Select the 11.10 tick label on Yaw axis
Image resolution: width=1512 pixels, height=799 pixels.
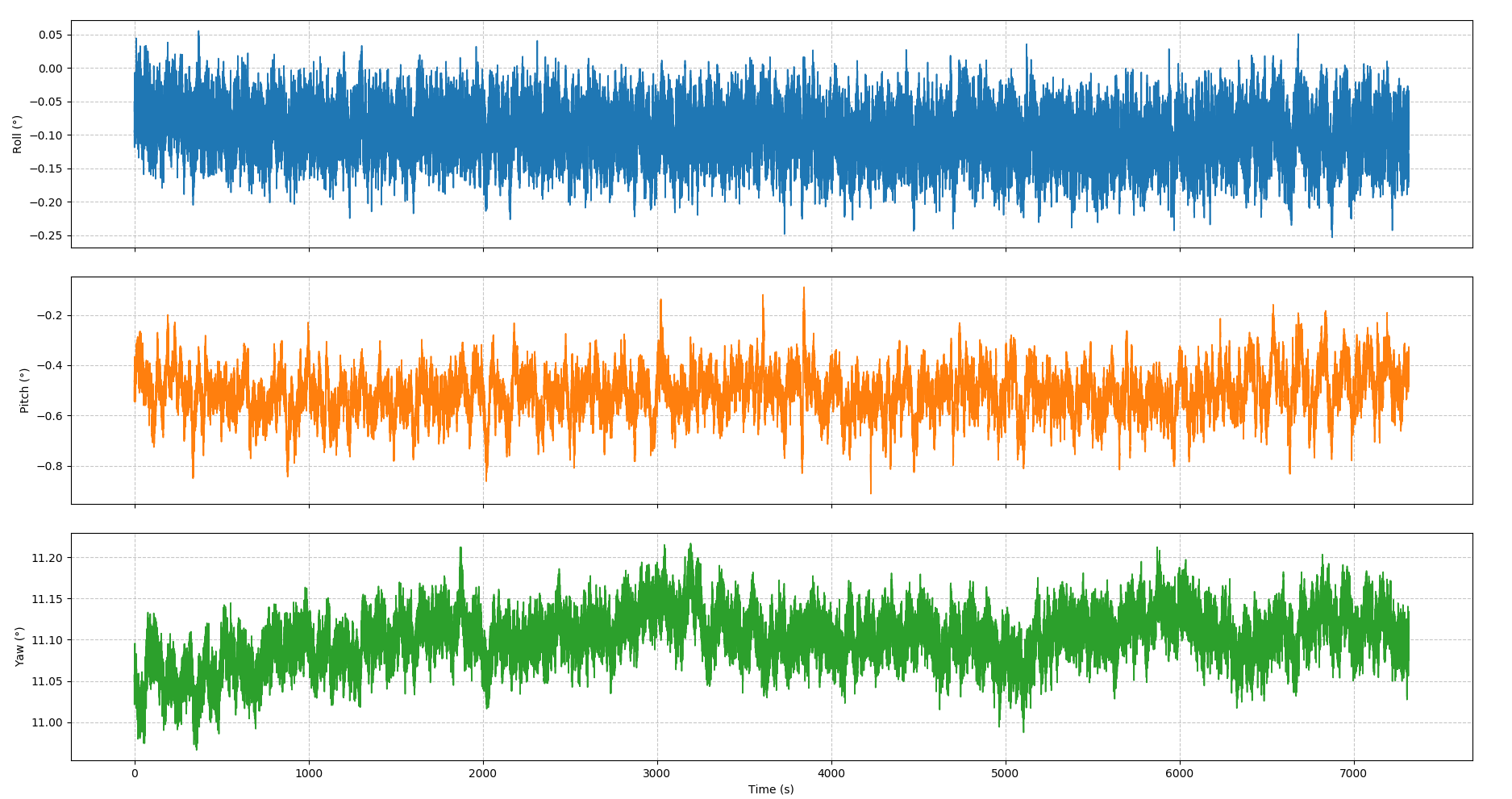coord(47,640)
